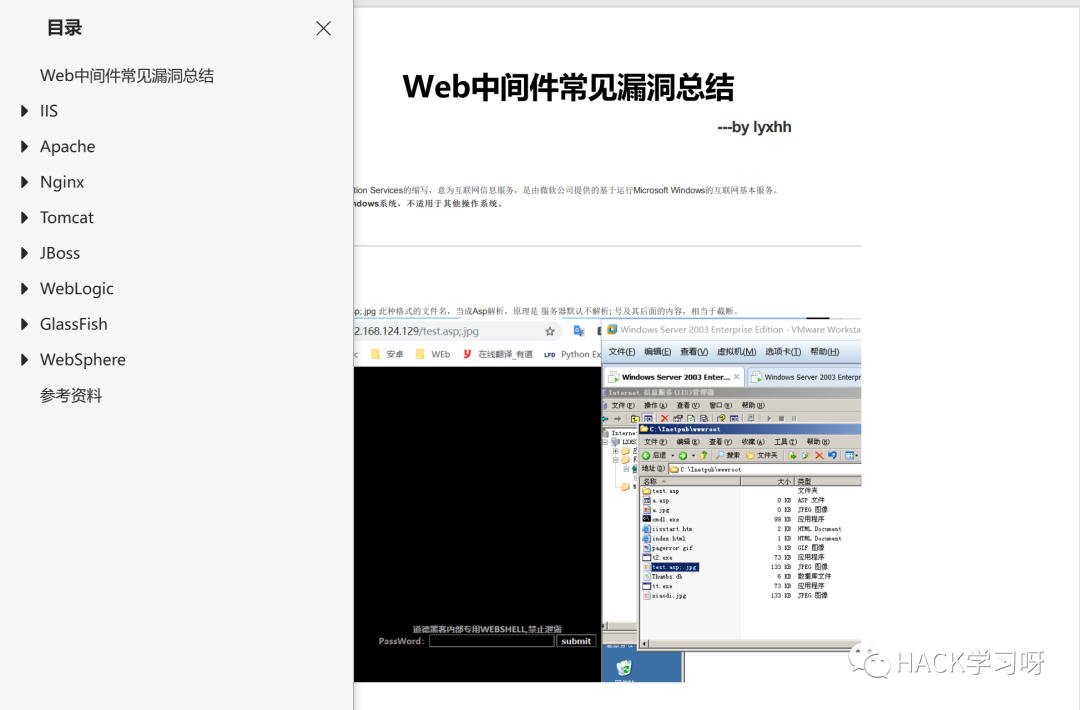Click the C:\Inetpub\wwwroot address field

coord(765,469)
